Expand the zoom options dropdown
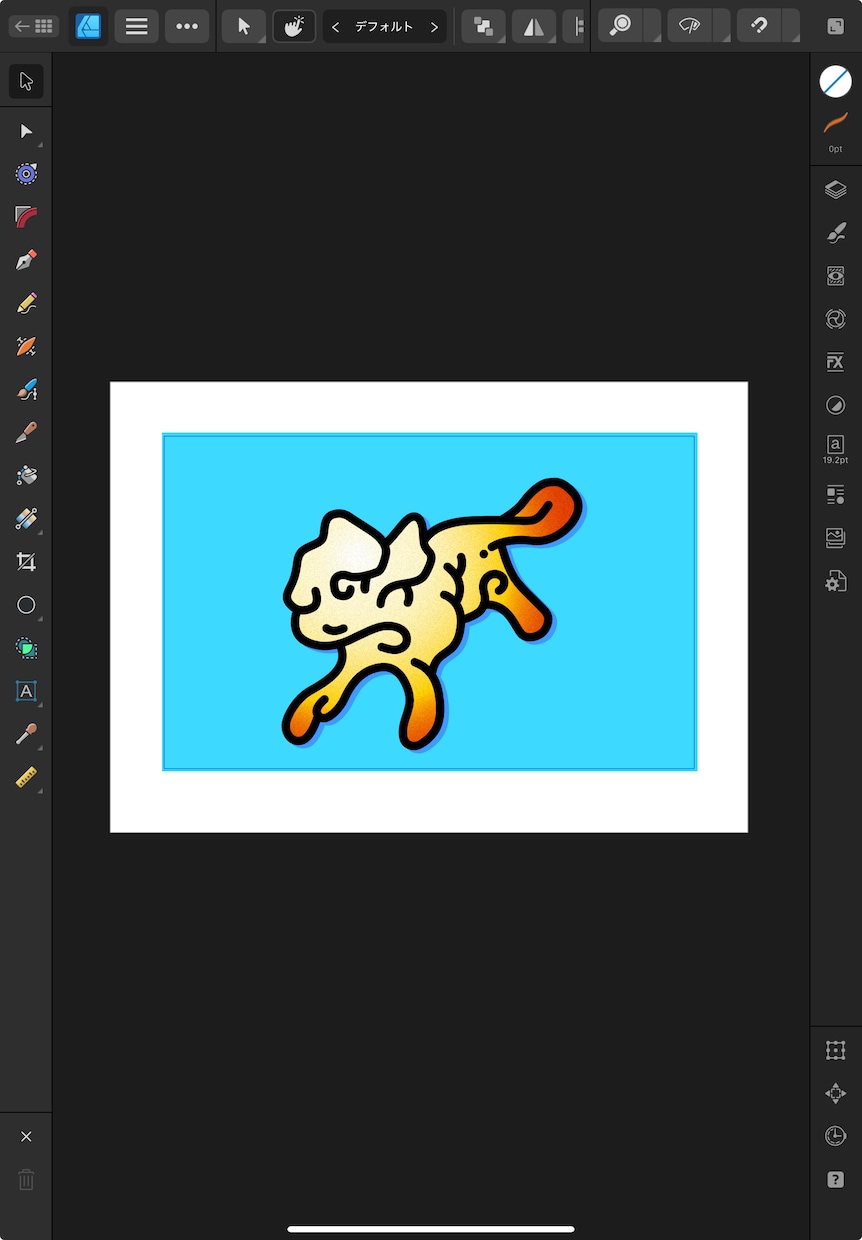Viewport: 862px width, 1240px height. [x=652, y=26]
